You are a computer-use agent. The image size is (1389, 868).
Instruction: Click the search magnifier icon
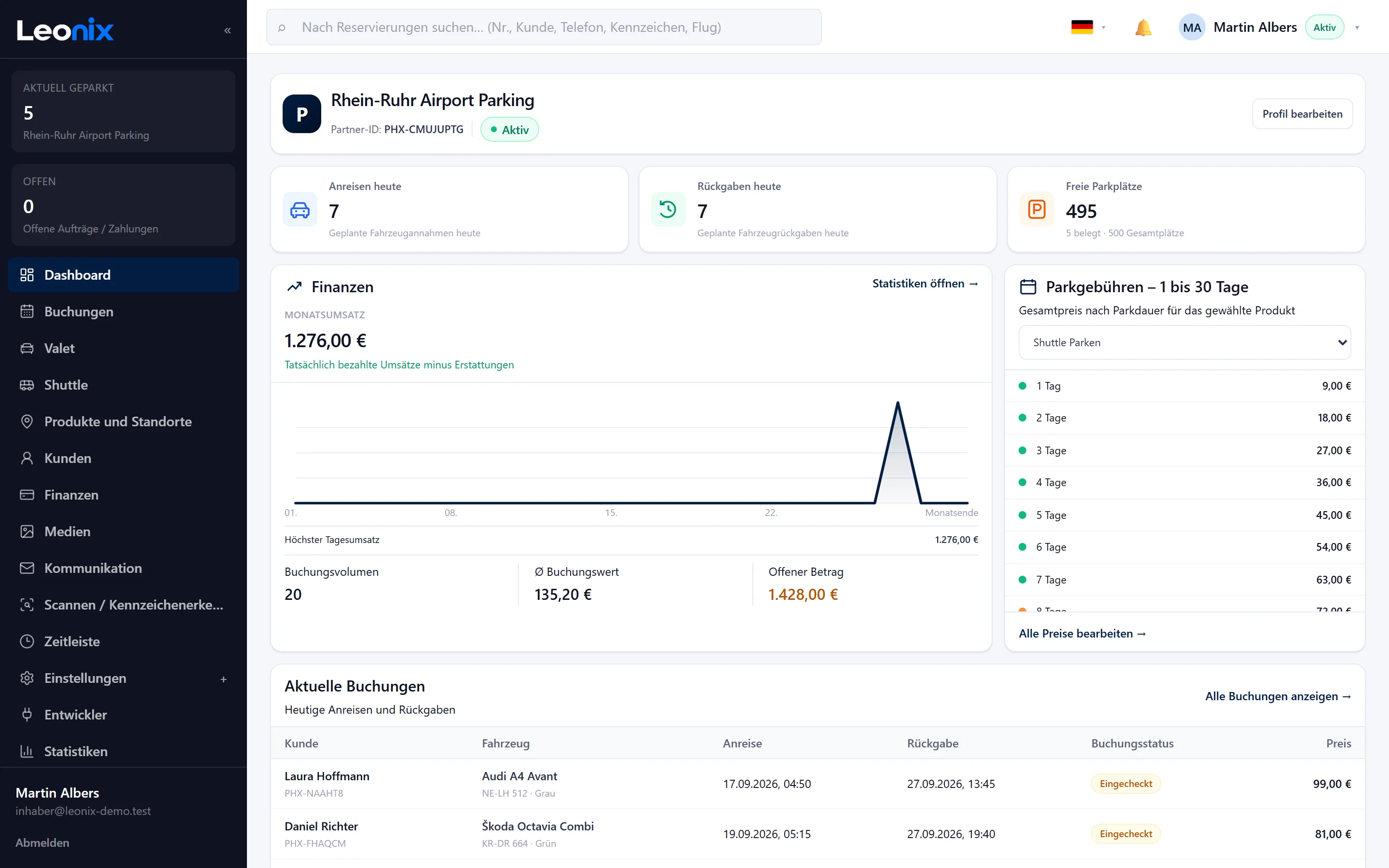[281, 27]
